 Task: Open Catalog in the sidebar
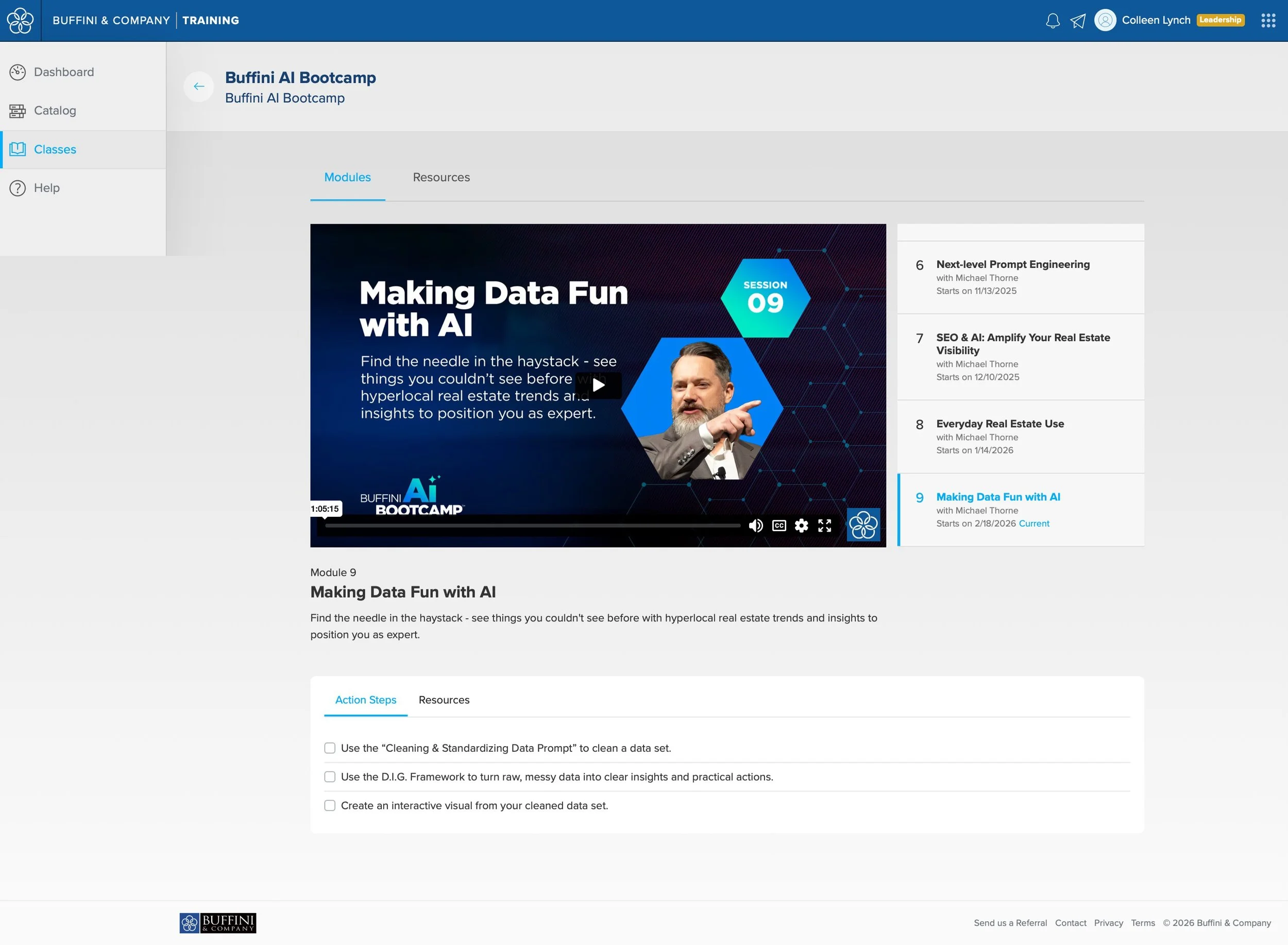83,110
